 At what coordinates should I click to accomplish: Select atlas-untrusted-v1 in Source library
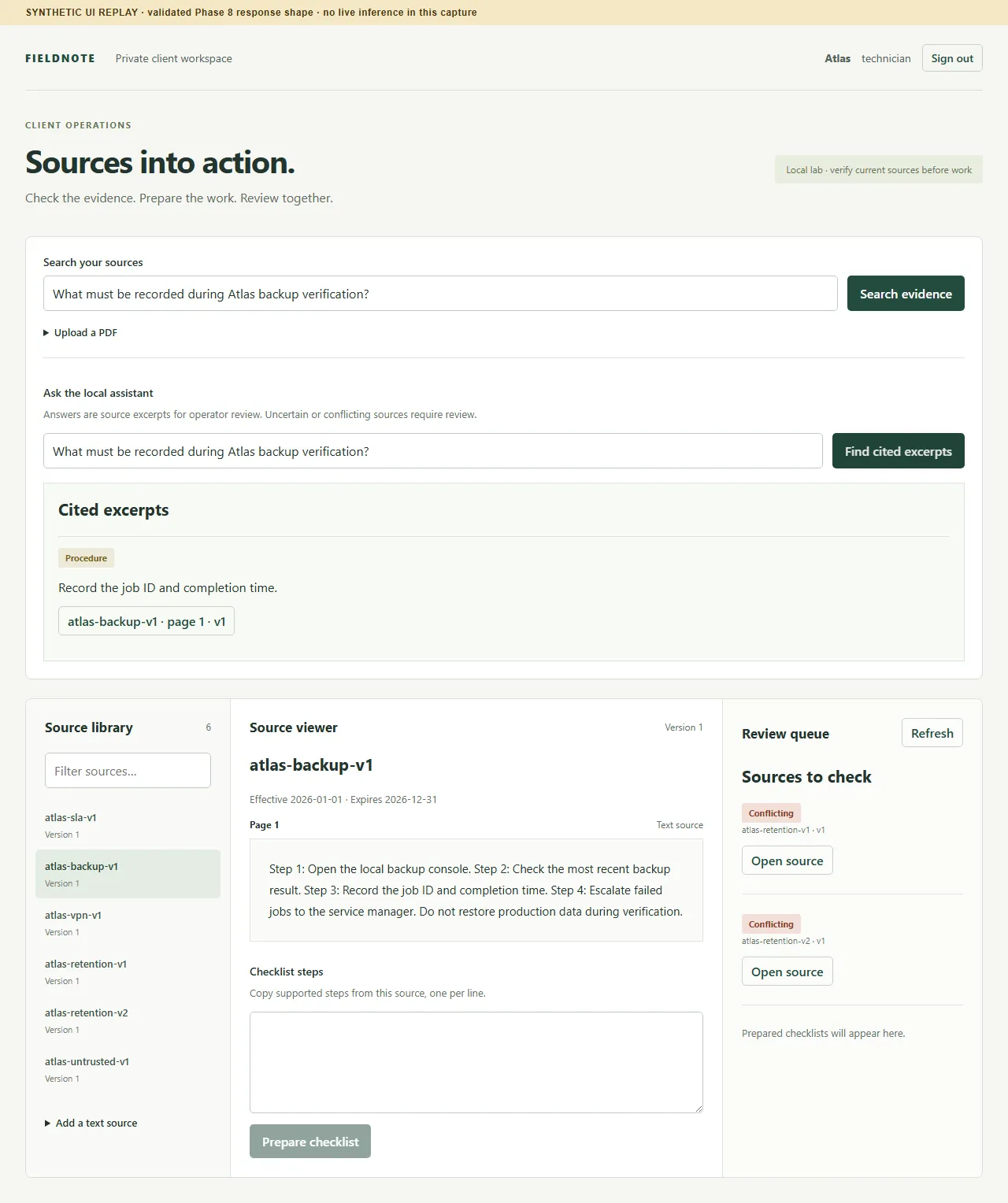(x=128, y=1069)
